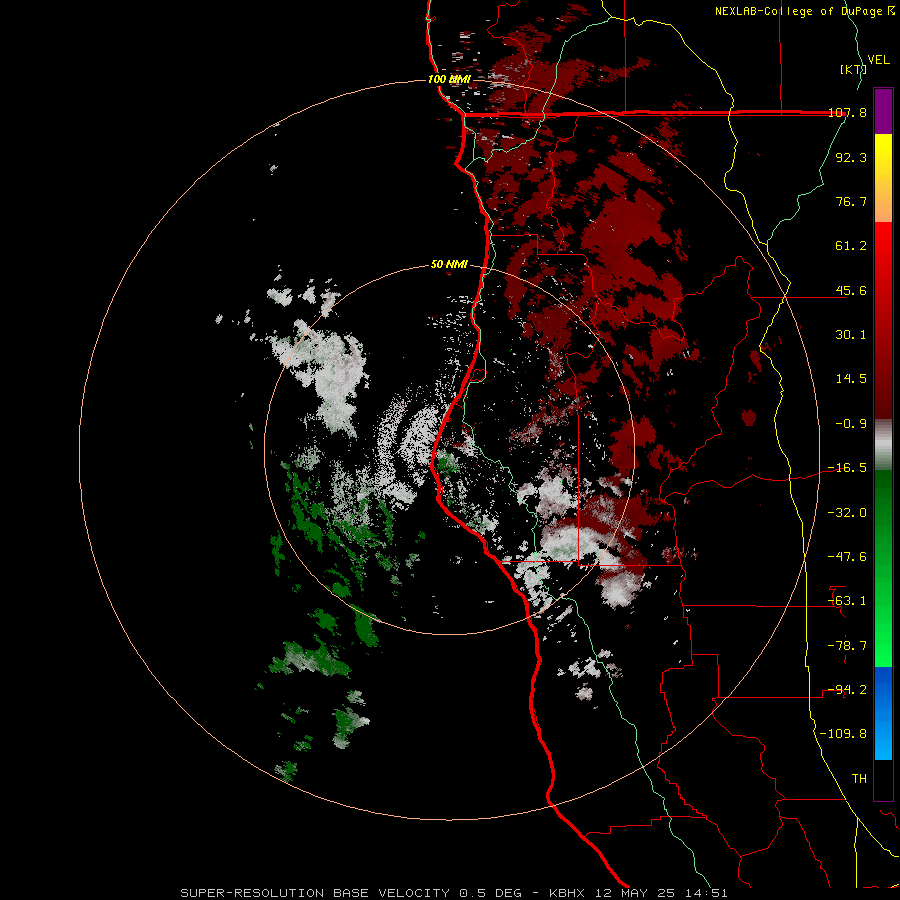Select the 61.2 legend value
The height and width of the screenshot is (900, 900).
click(x=851, y=246)
